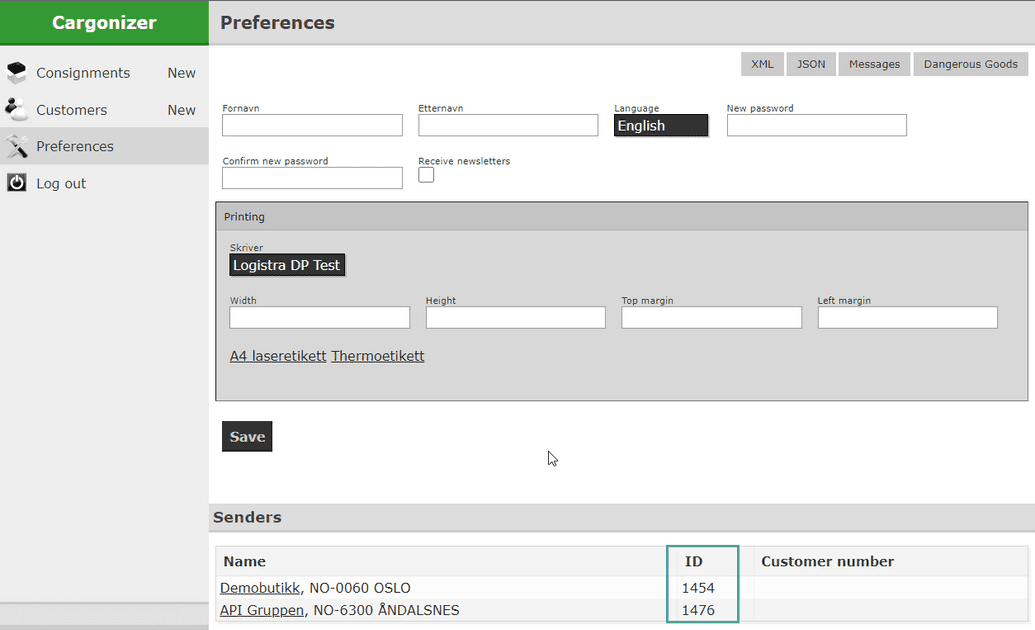
Task: Click the Log out power icon
Action: pyautogui.click(x=17, y=183)
